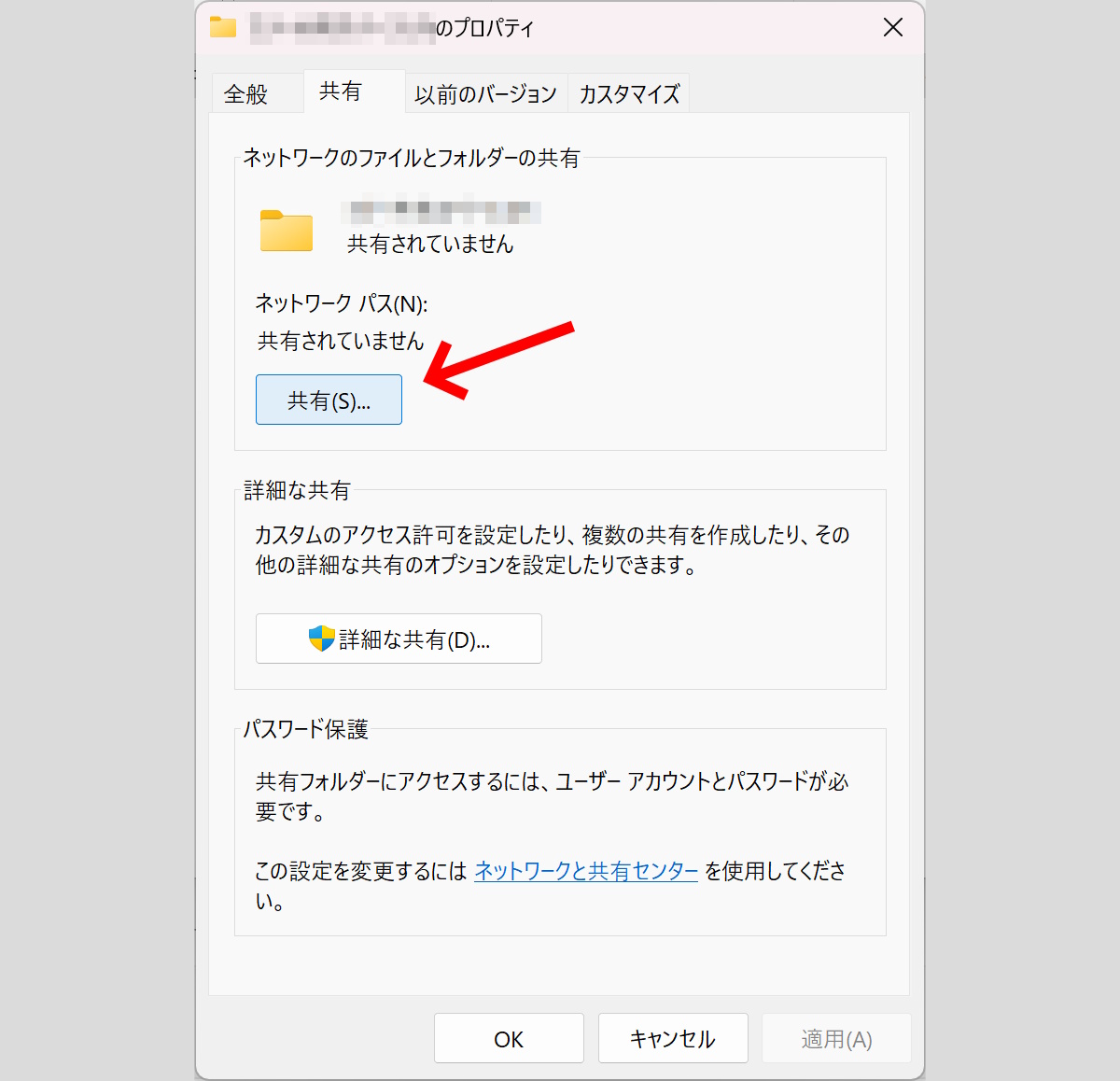Open the 以前のバージョン tab

tap(485, 94)
